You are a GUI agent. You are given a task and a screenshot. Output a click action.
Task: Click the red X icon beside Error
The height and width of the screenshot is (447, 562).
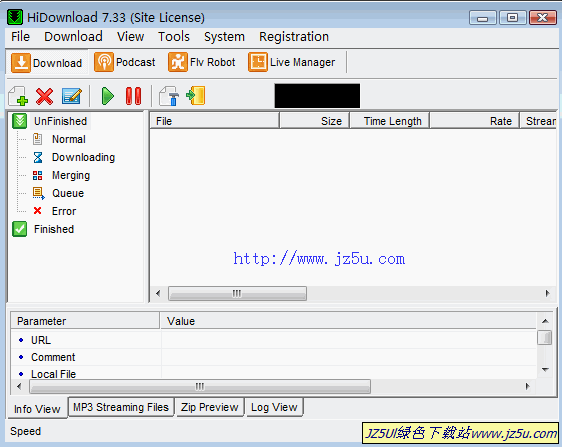click(x=38, y=211)
